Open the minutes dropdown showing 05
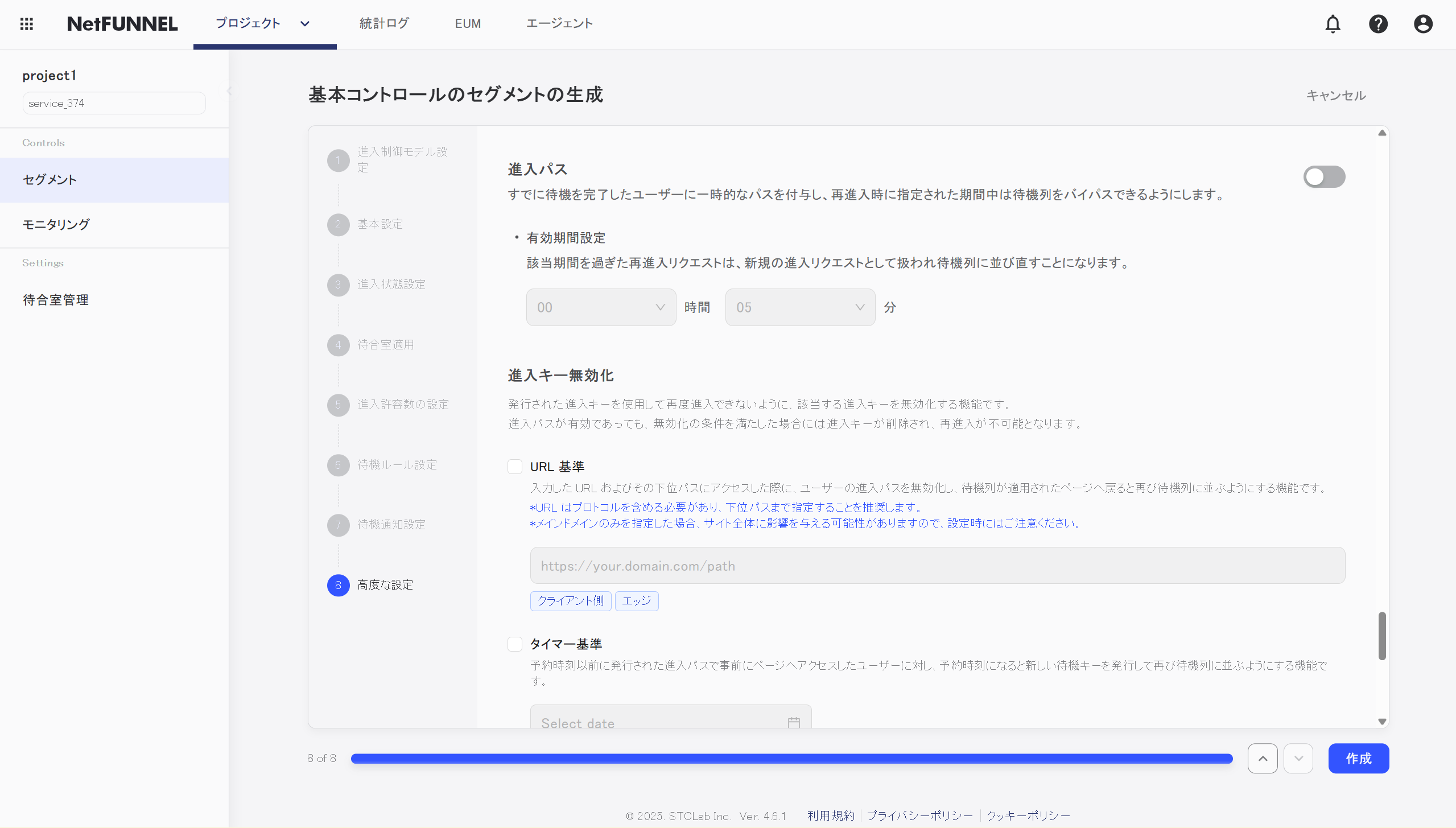The height and width of the screenshot is (828, 1456). click(x=800, y=307)
